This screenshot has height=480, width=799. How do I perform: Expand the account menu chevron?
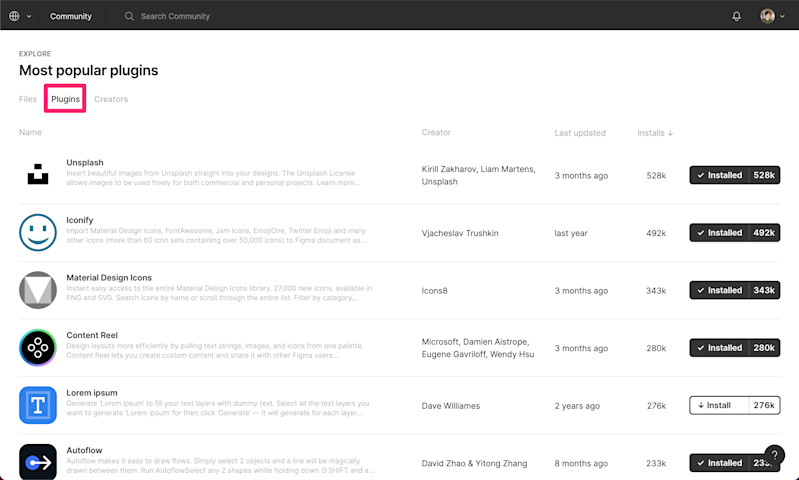click(x=782, y=16)
